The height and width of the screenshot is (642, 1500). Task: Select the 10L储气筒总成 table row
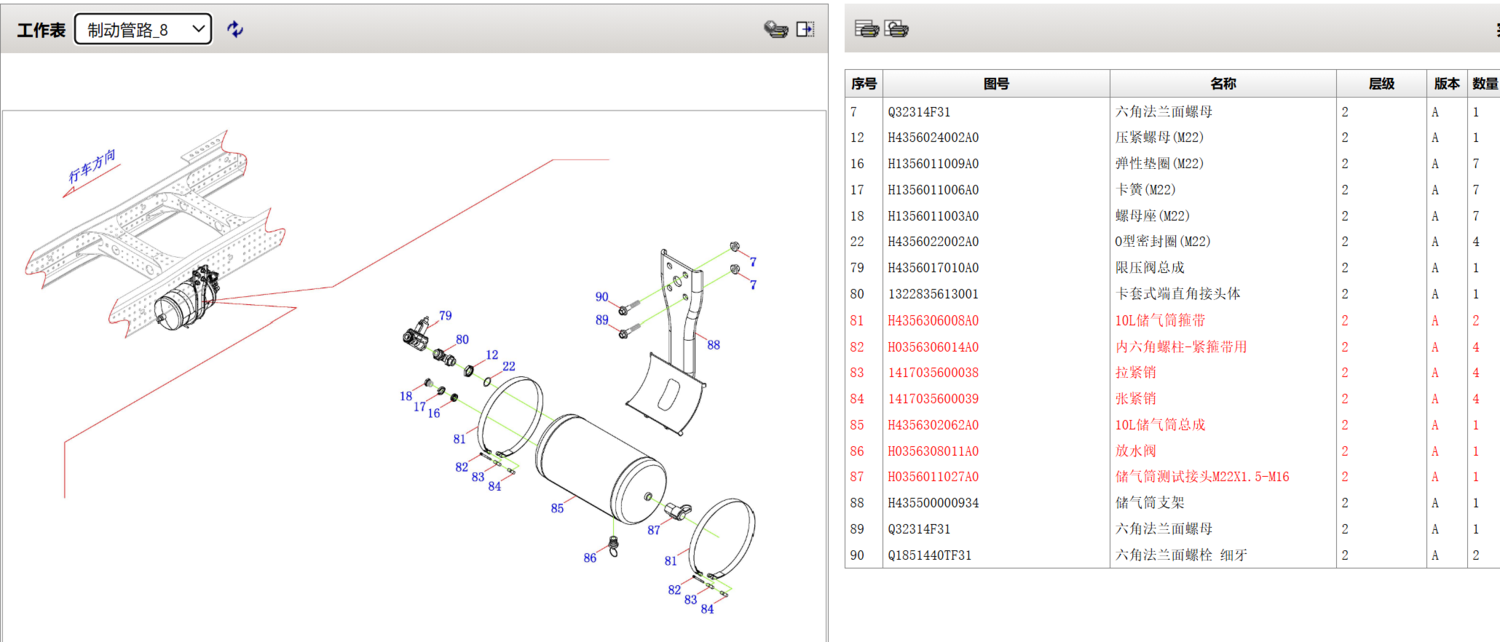[x=1160, y=425]
